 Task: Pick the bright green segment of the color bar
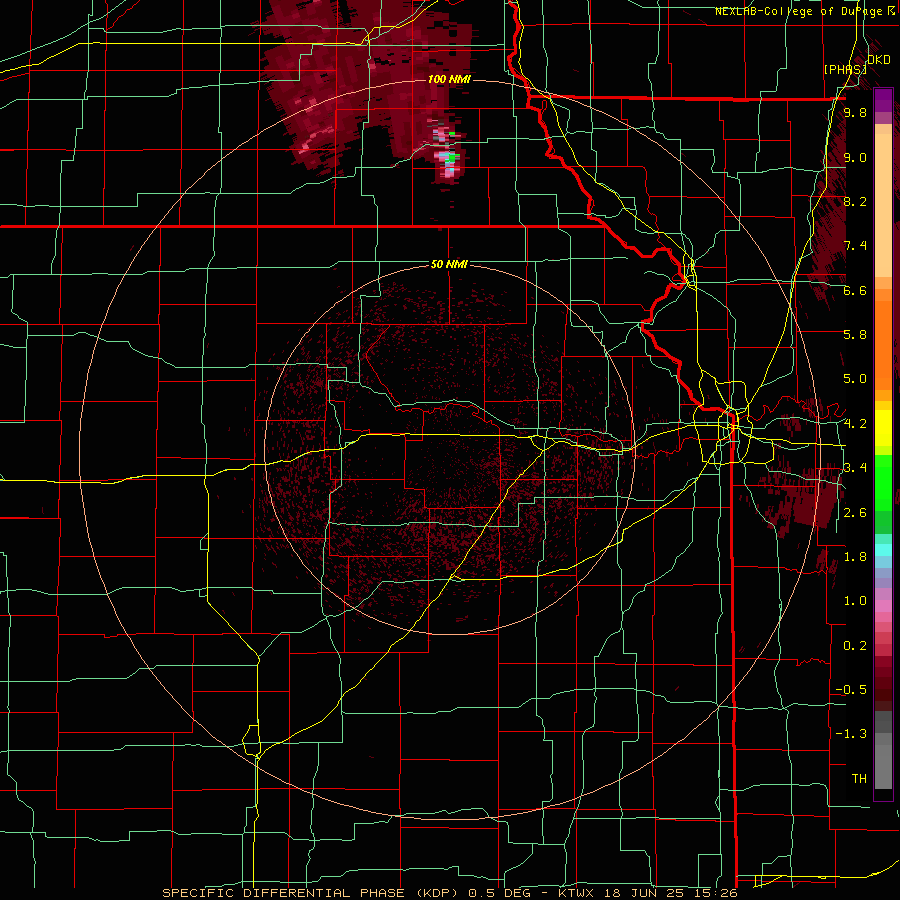pyautogui.click(x=883, y=485)
